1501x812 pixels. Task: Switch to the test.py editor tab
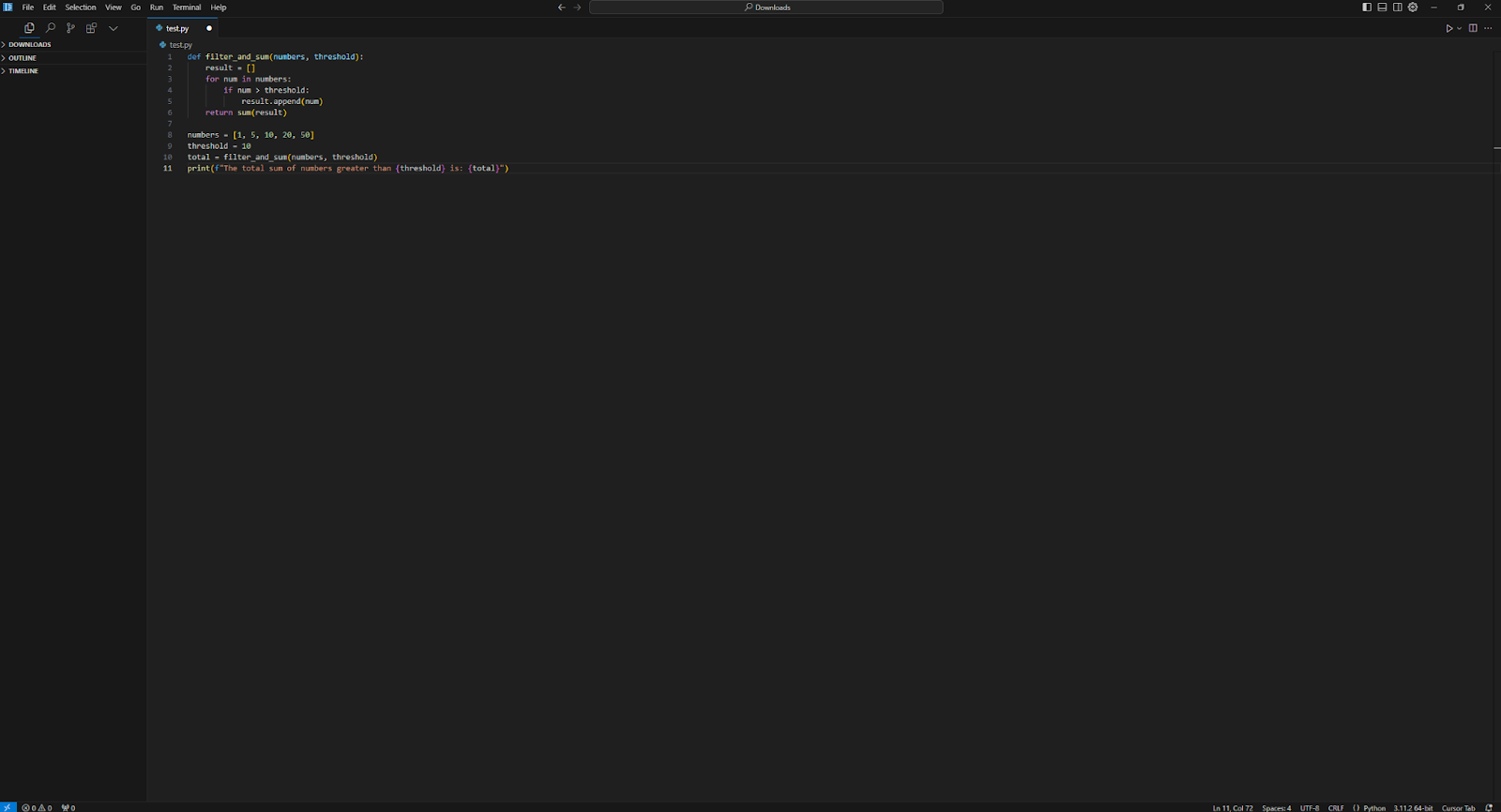177,28
